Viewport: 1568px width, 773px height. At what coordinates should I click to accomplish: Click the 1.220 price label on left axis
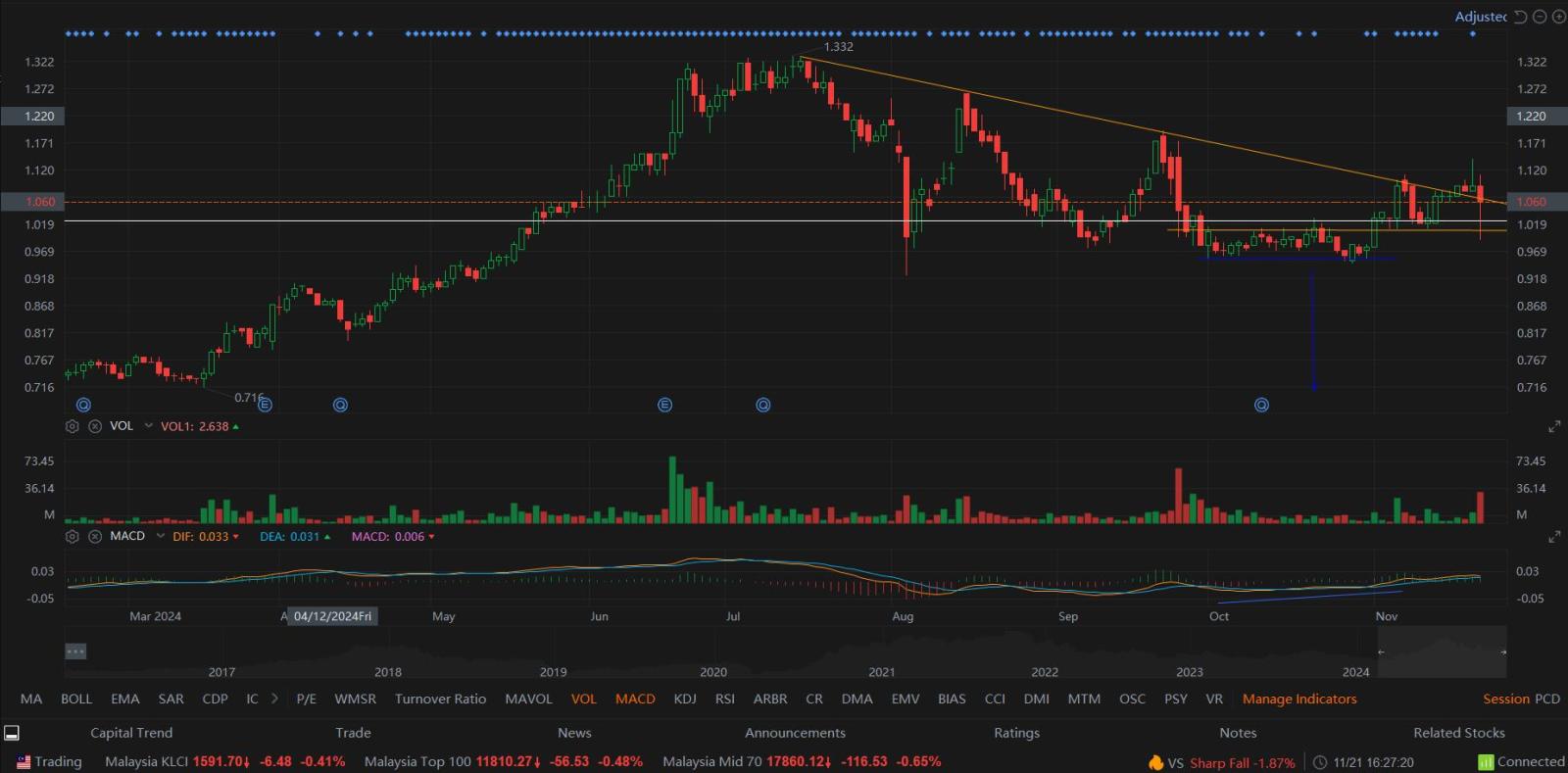click(39, 116)
